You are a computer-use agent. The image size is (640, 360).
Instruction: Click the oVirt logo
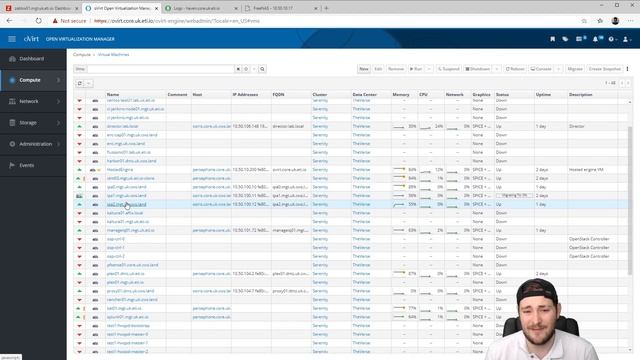pyautogui.click(x=31, y=39)
